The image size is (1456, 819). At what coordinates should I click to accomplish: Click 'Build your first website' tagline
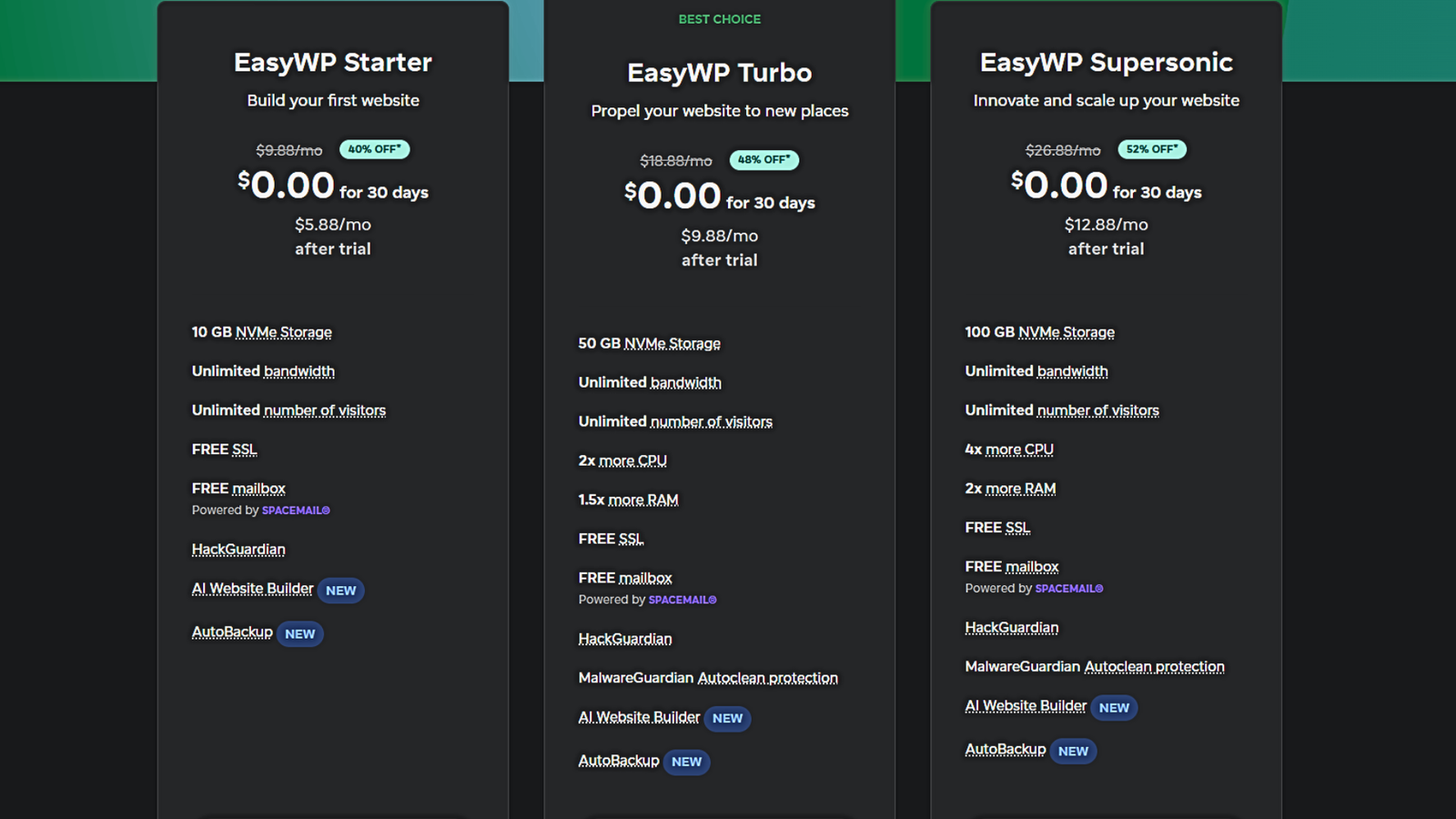[333, 101]
